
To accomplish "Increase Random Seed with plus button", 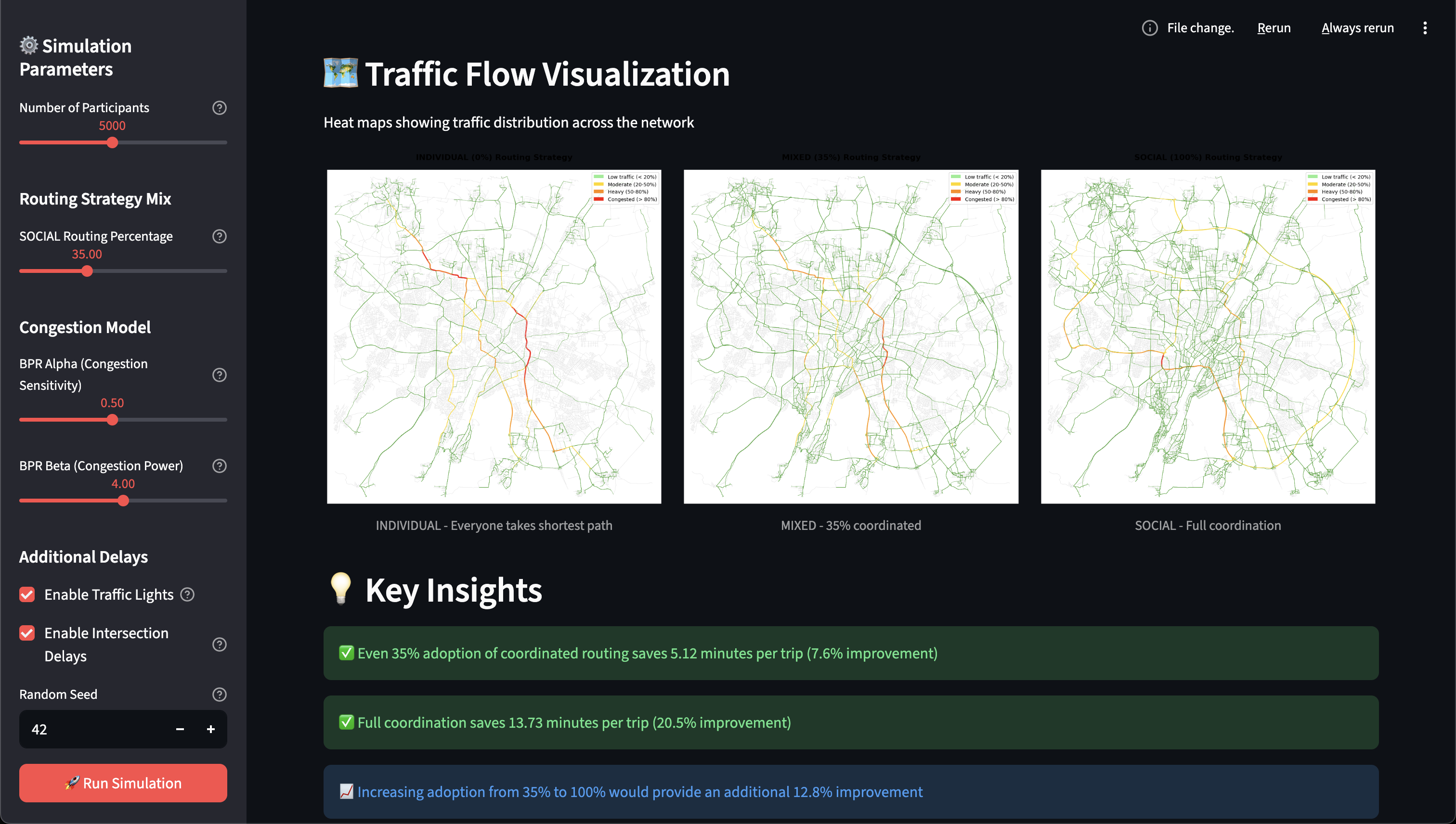I will [x=210, y=730].
